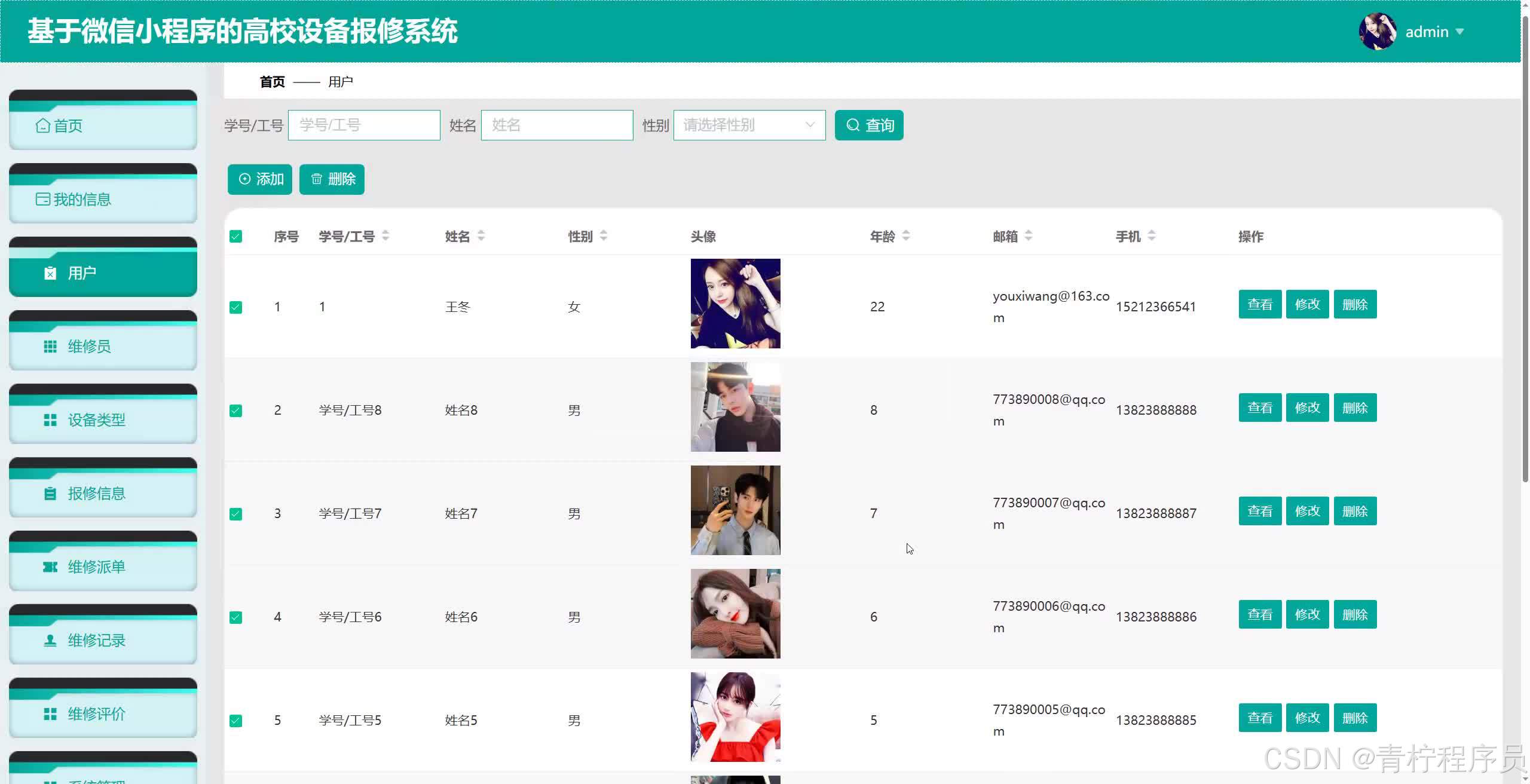Click the avatar photo of 姓名8
Image resolution: width=1530 pixels, height=784 pixels.
[736, 407]
